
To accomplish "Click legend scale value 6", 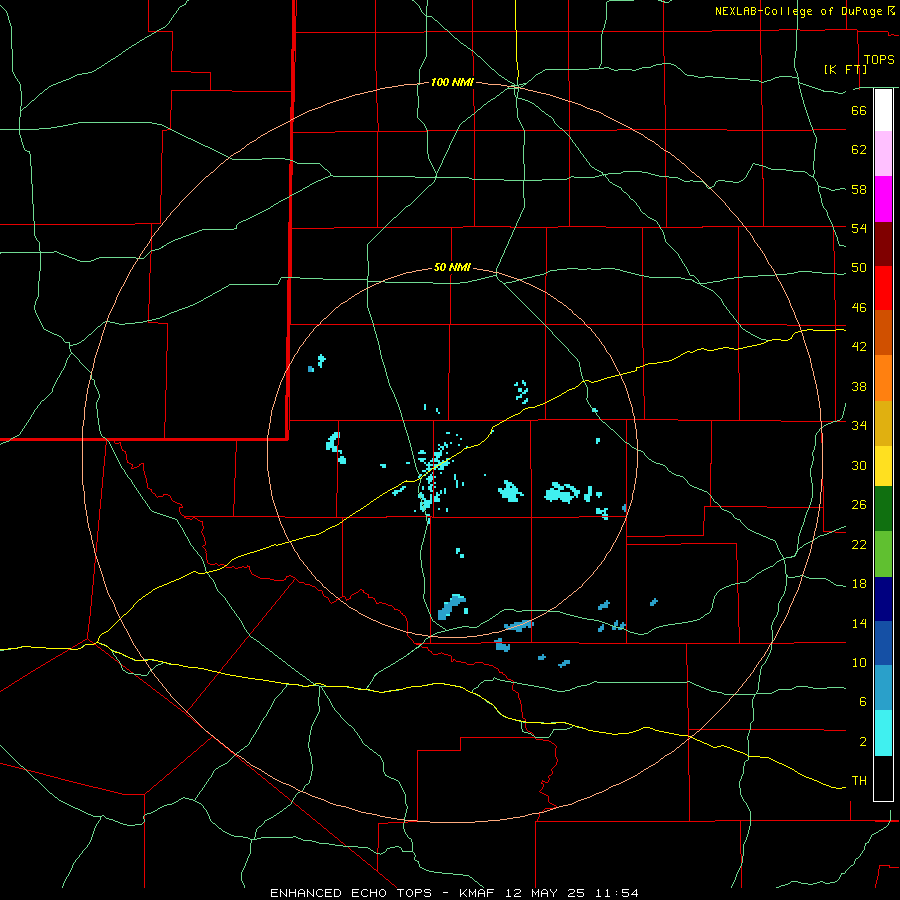I will point(863,702).
